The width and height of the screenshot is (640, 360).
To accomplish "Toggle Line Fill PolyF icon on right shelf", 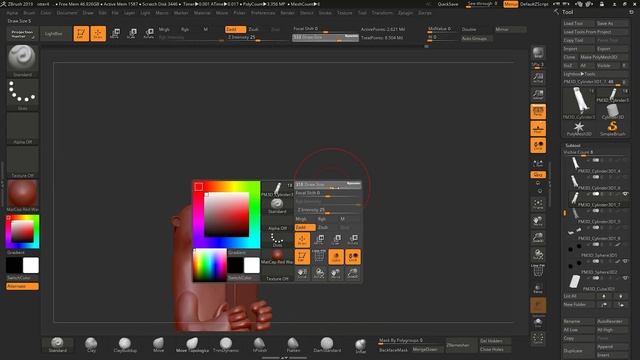I will [538, 271].
